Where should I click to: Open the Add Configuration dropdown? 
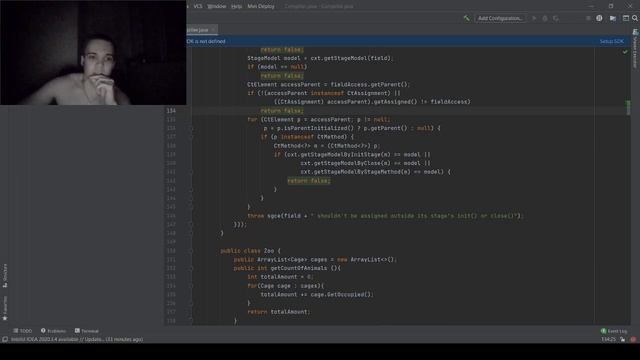[500, 18]
